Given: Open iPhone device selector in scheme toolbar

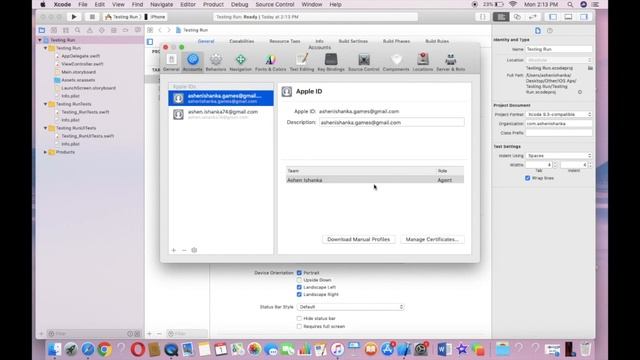Looking at the screenshot, I should pyautogui.click(x=155, y=17).
